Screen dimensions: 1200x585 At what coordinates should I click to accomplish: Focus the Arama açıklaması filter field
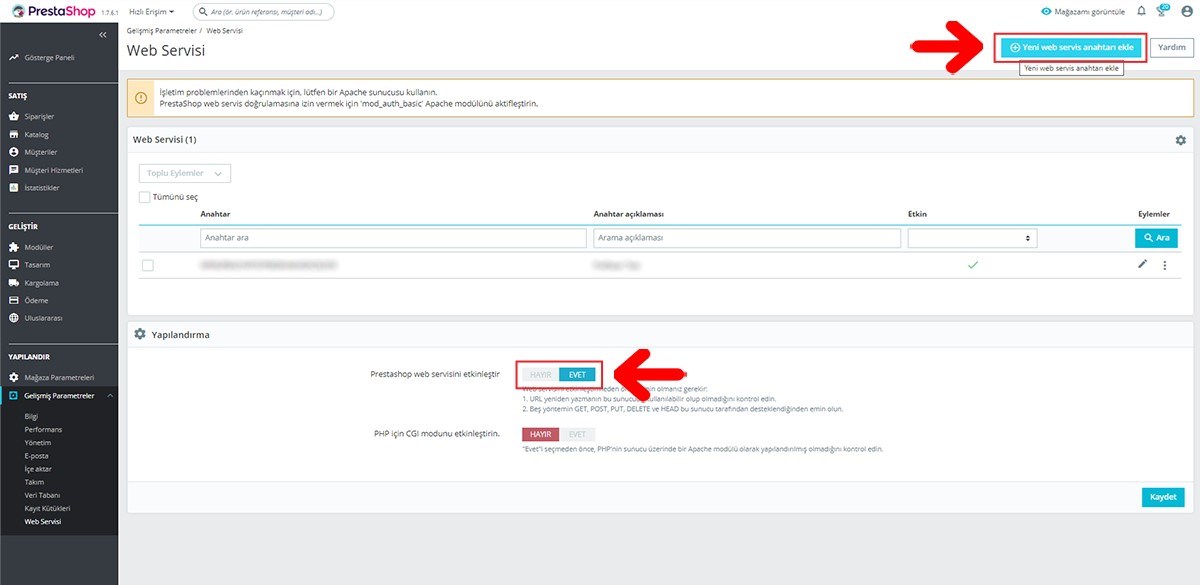click(x=746, y=238)
